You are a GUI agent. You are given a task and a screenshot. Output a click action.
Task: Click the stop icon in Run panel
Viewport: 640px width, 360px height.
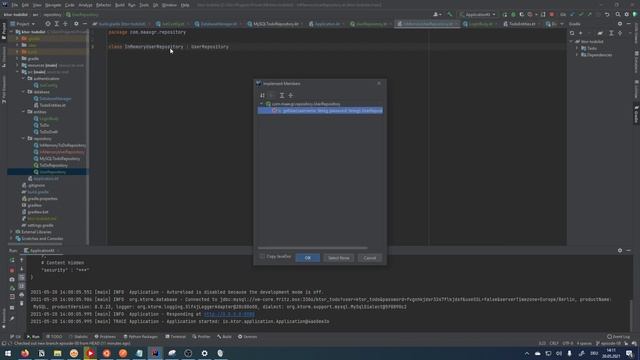(12, 270)
